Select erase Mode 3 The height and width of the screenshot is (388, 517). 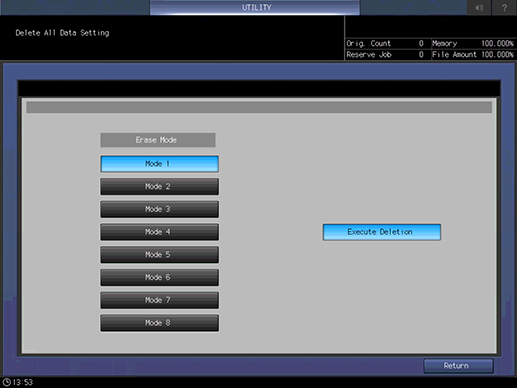click(x=159, y=209)
